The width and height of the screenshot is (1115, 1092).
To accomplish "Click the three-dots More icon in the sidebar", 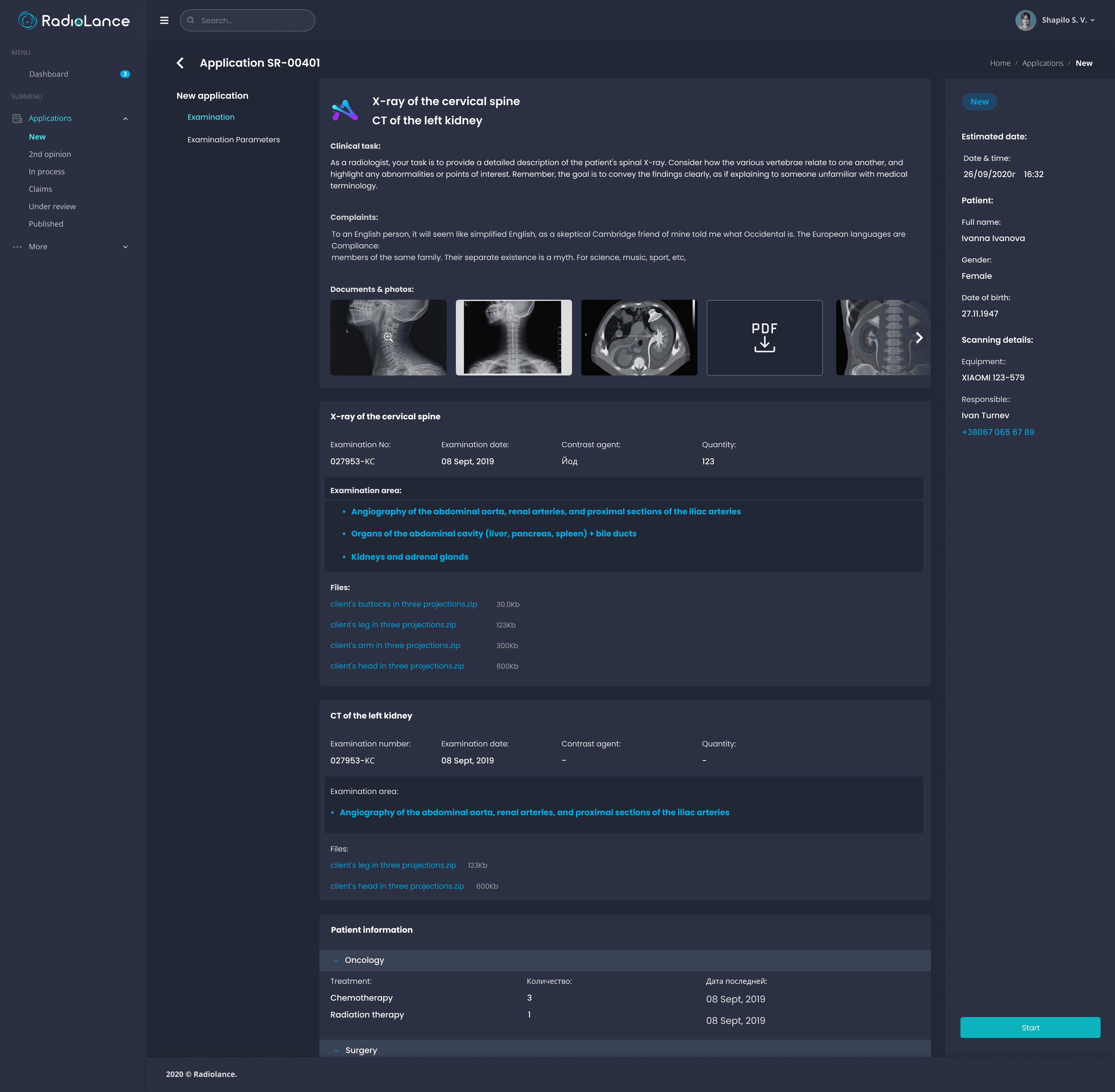I will [17, 247].
